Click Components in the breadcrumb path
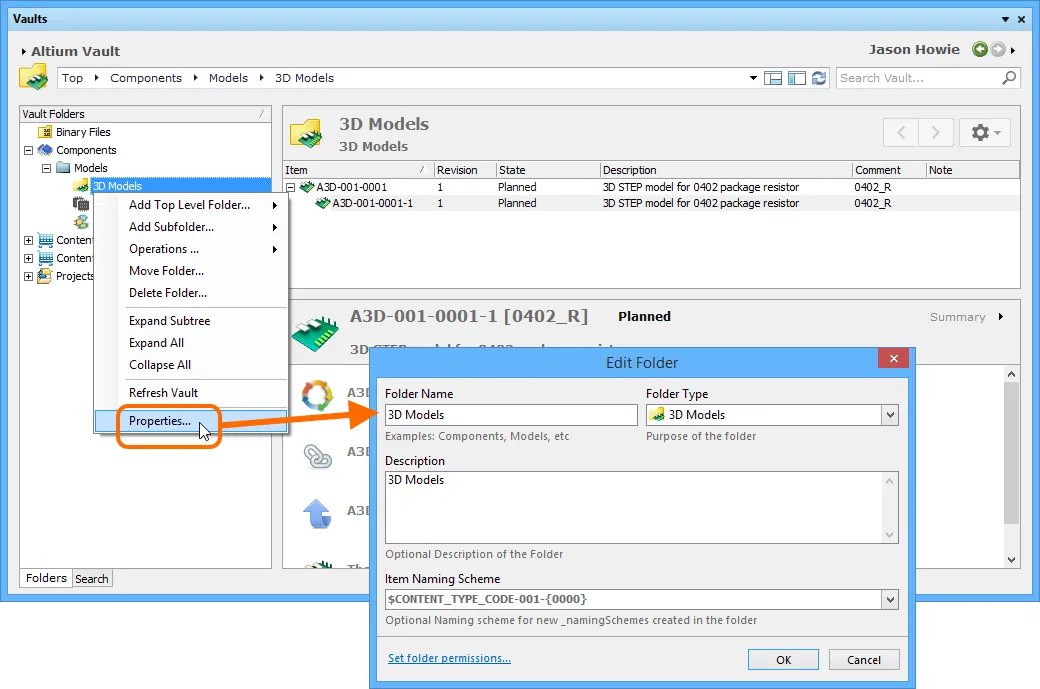Screen dimensions: 1040x689 pos(146,78)
